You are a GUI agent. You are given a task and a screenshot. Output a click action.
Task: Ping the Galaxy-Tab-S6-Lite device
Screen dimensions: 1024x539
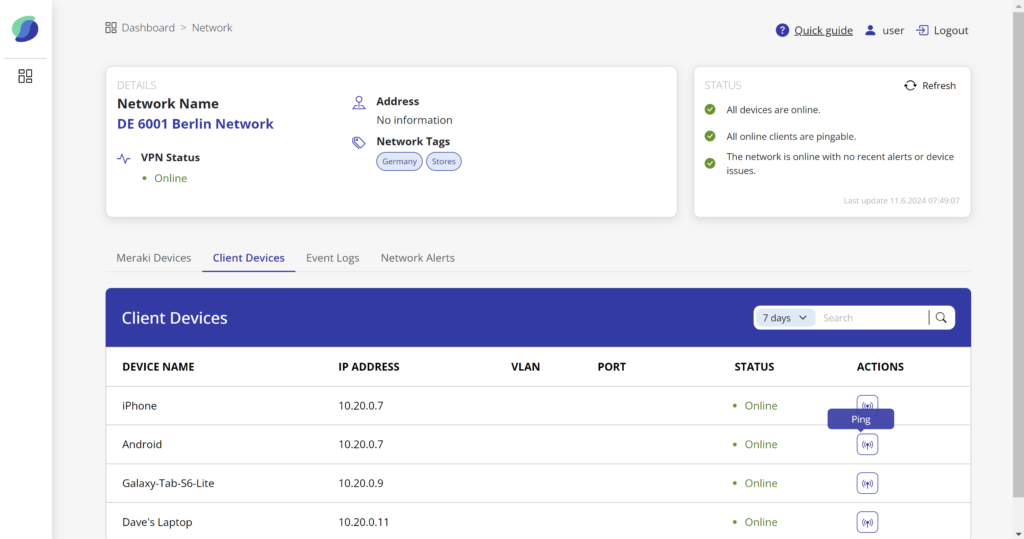tap(867, 483)
